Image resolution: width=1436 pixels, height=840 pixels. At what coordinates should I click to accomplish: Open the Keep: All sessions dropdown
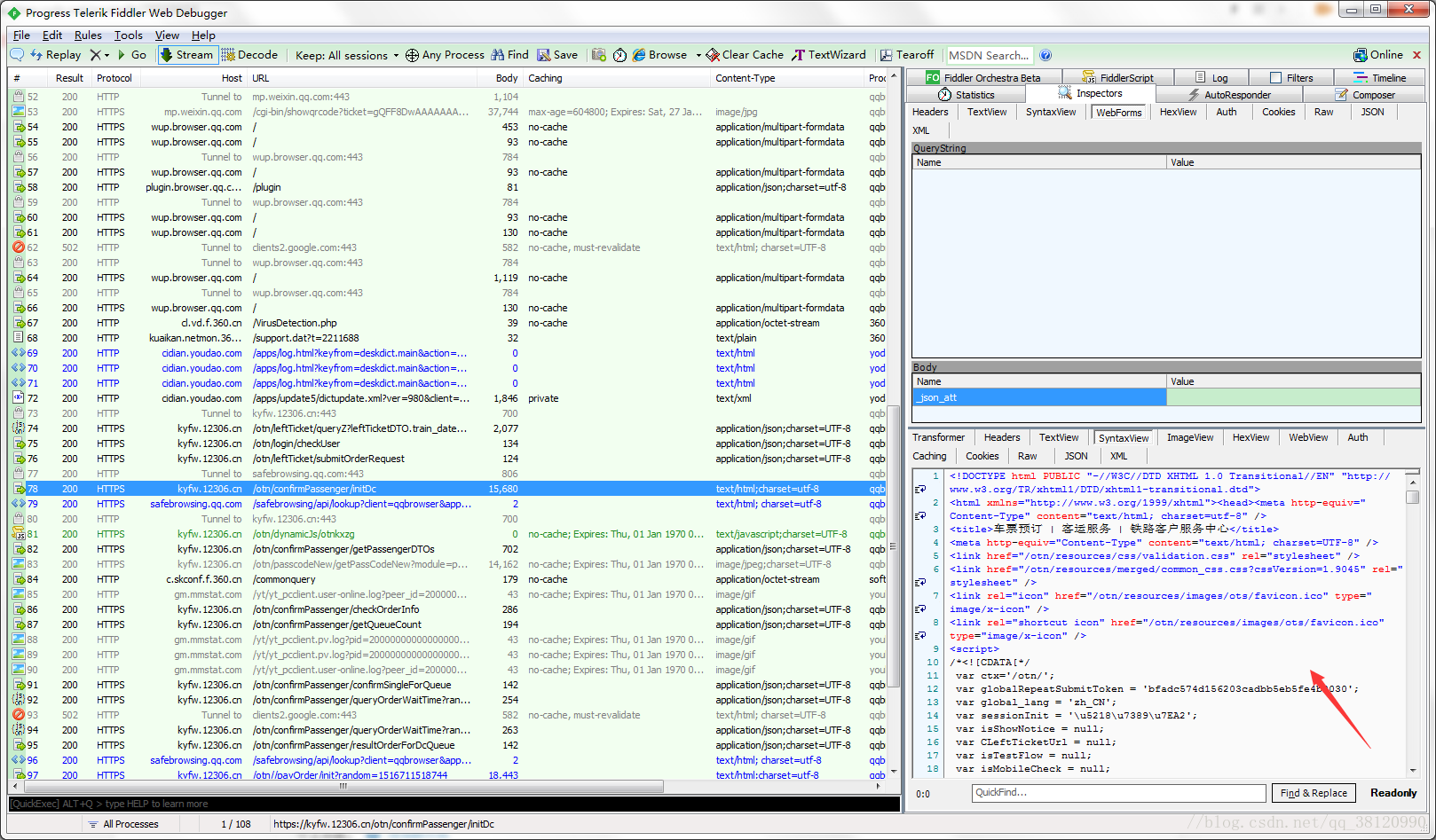click(347, 55)
